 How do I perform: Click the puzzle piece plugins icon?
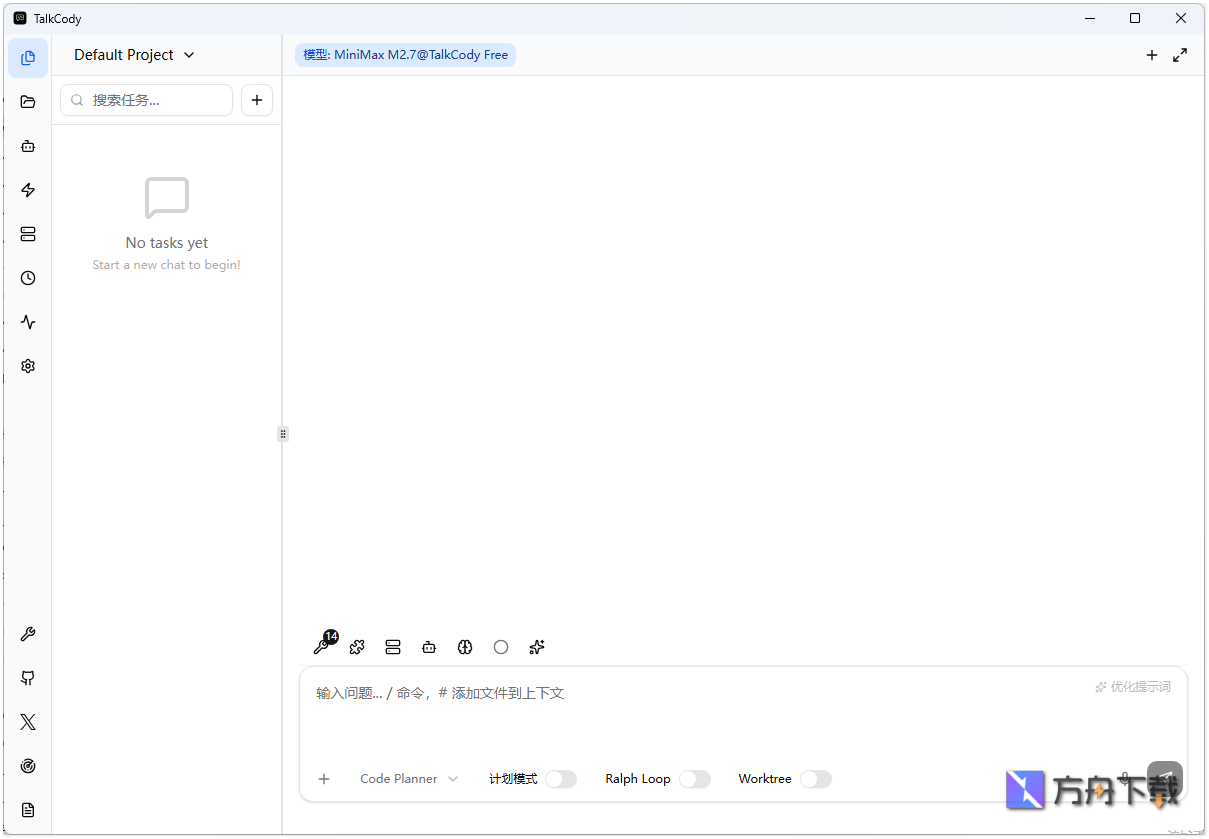click(357, 647)
